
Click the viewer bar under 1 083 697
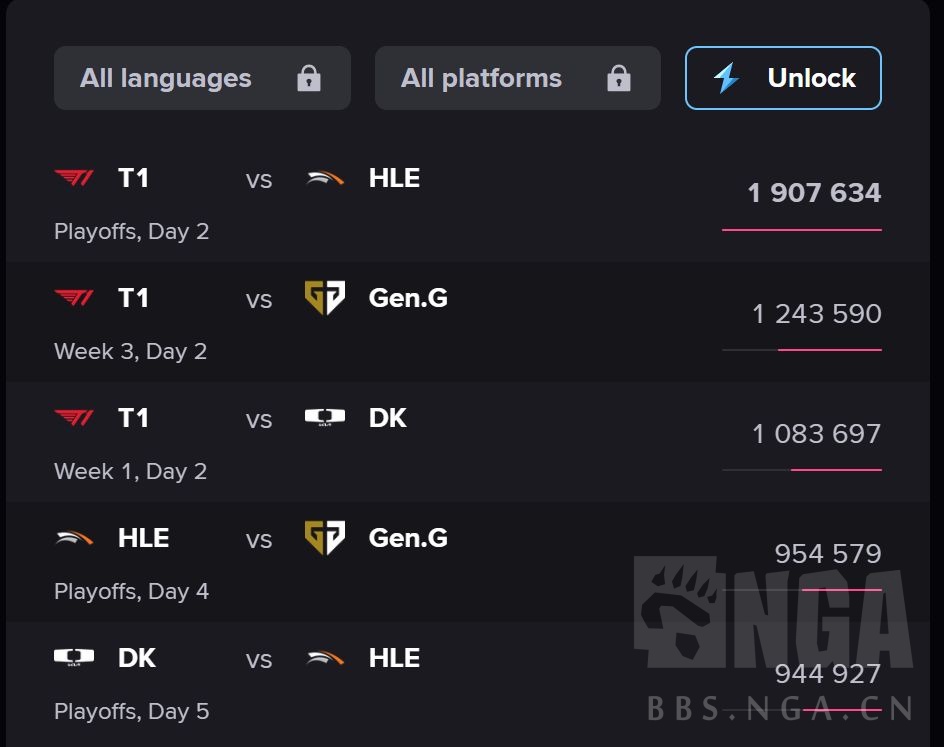pyautogui.click(x=802, y=470)
